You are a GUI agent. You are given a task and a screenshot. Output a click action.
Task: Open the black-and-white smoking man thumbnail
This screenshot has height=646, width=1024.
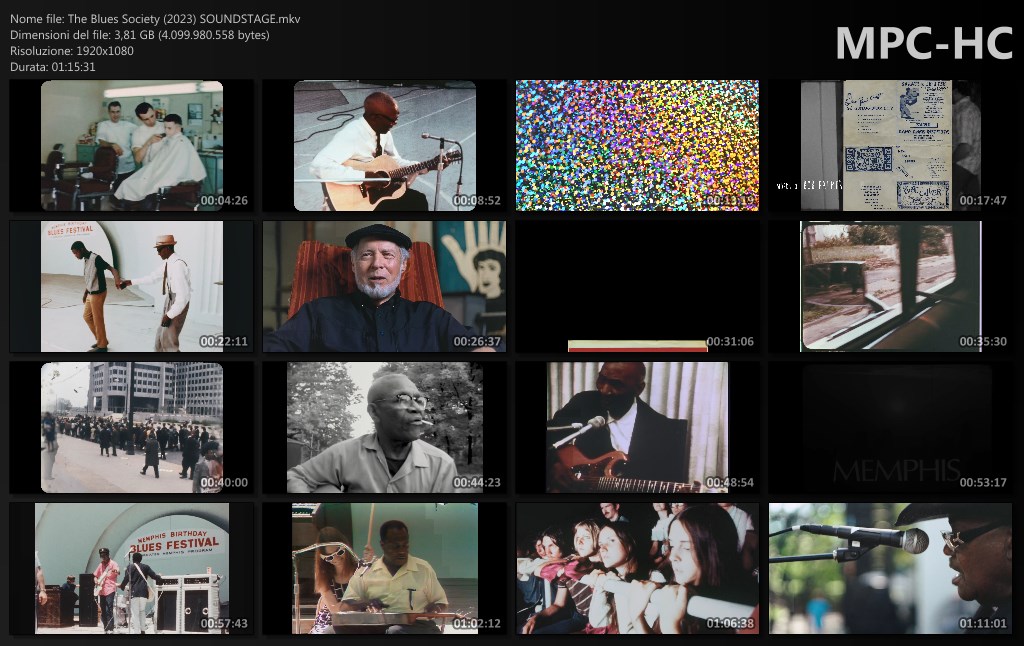(x=384, y=428)
